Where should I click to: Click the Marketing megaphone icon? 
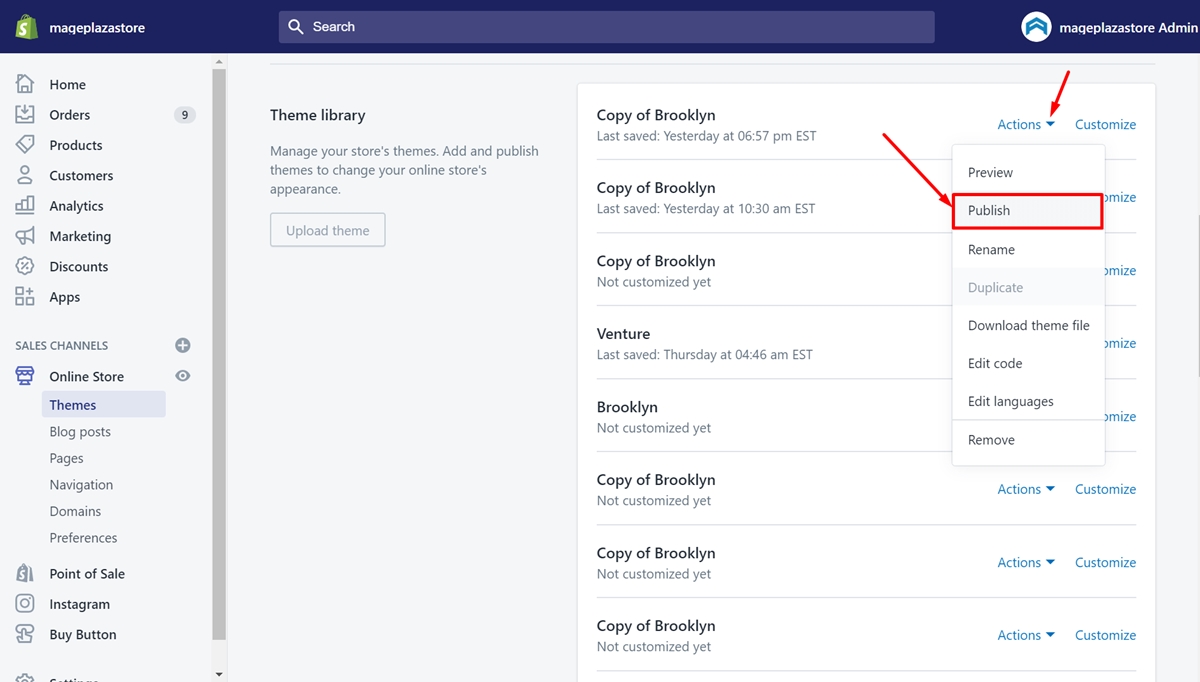coord(25,236)
